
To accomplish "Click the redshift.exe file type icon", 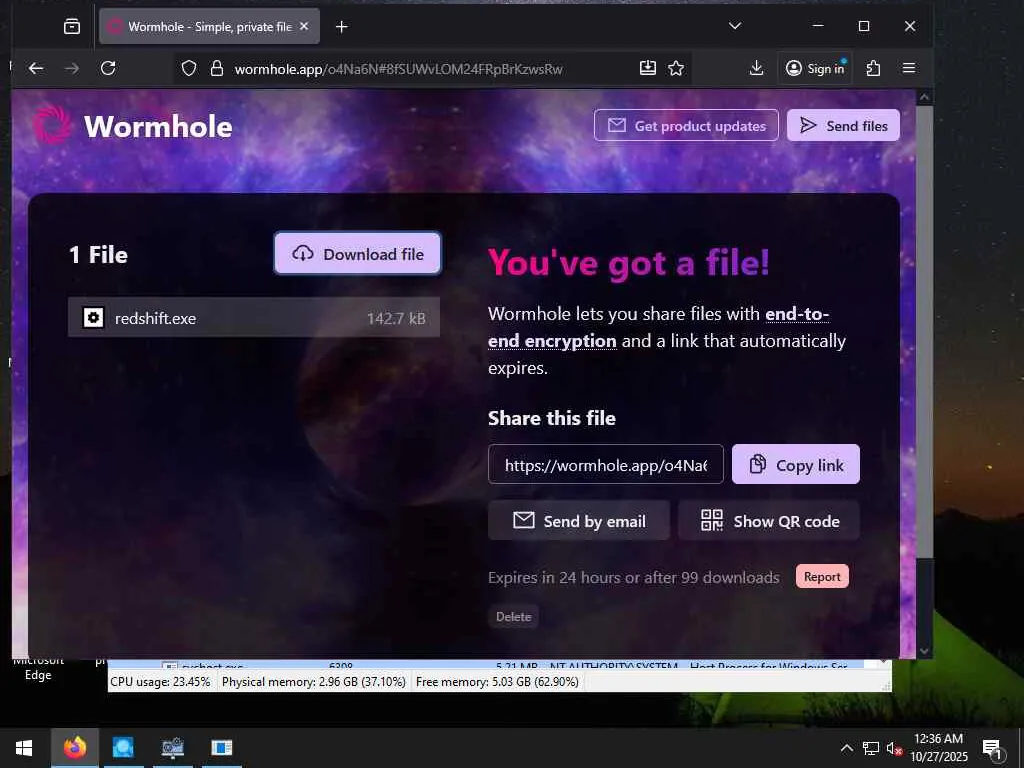I will [93, 317].
